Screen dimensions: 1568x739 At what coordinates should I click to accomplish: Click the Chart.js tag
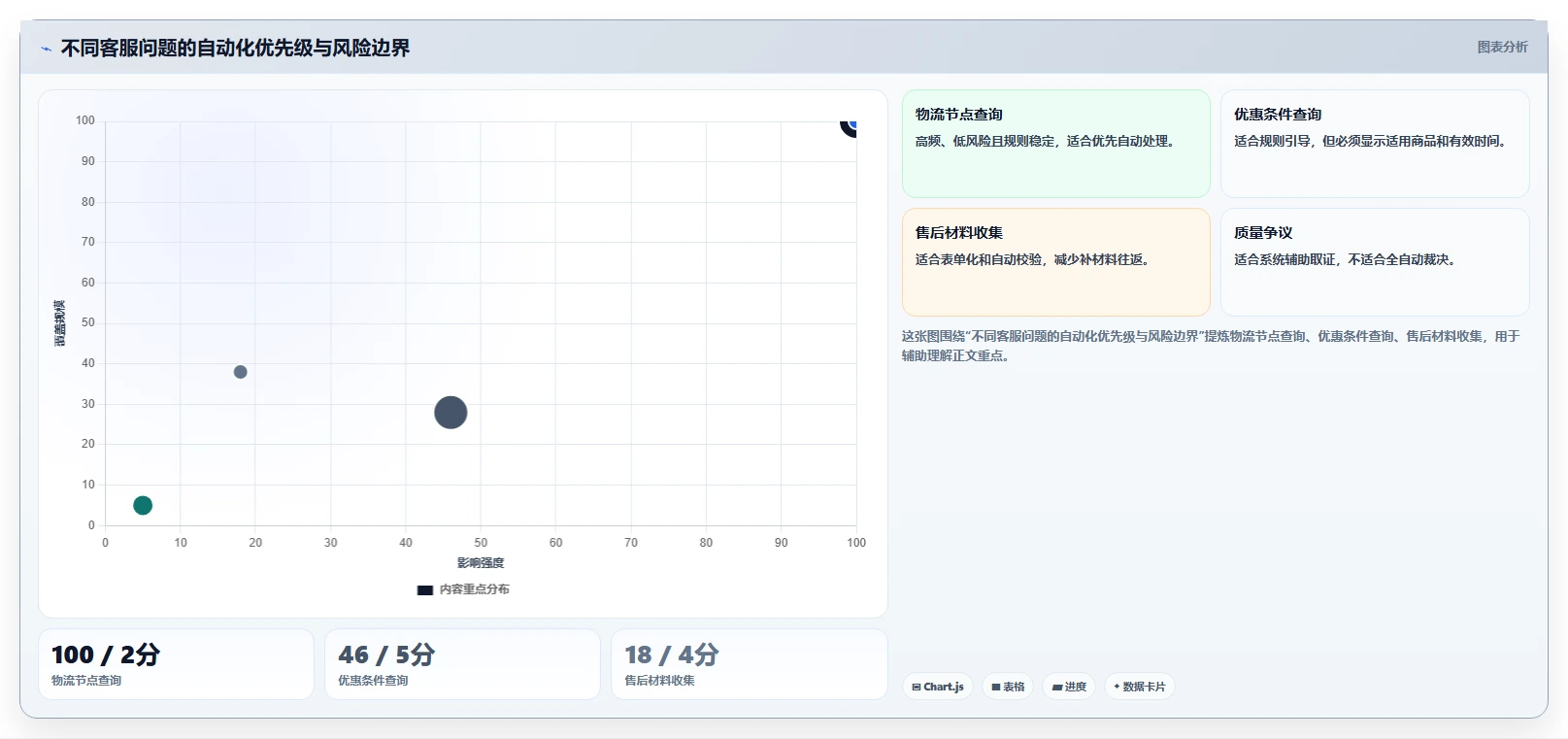(x=938, y=687)
